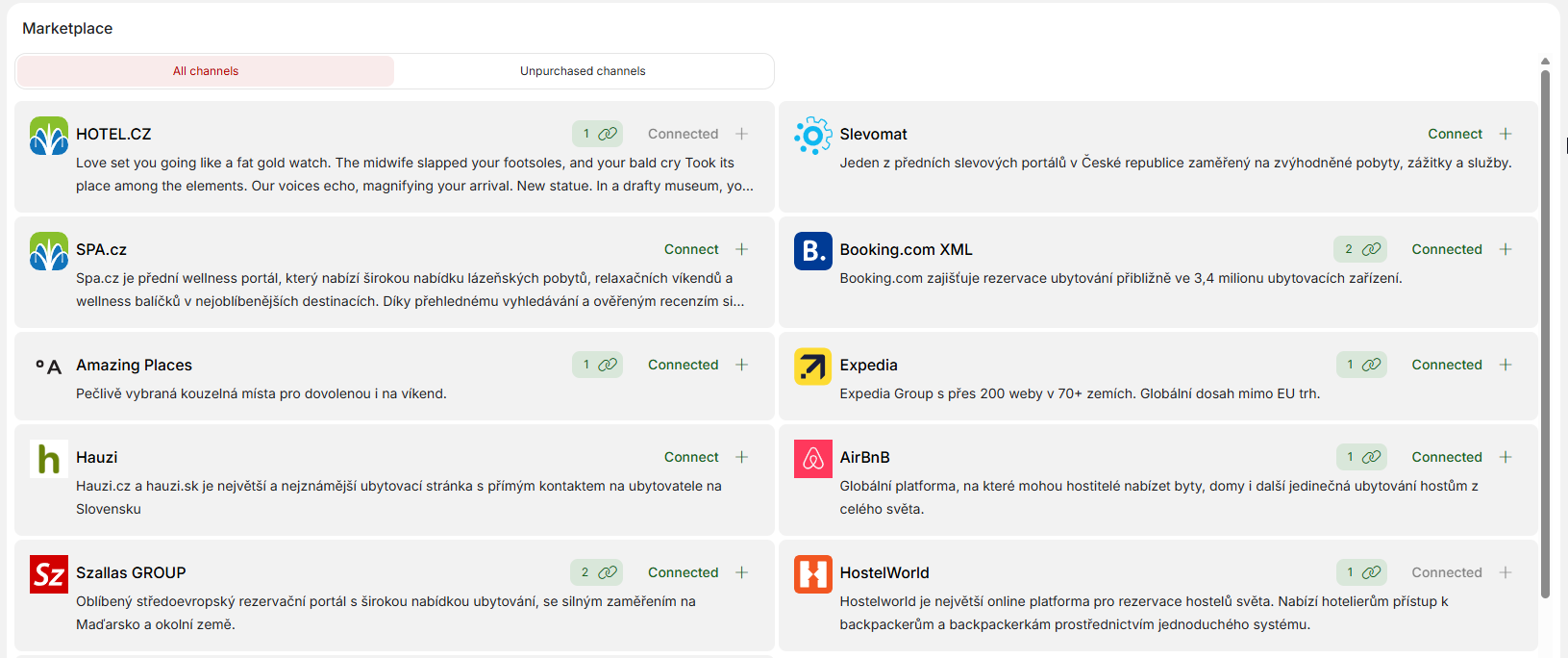The width and height of the screenshot is (1568, 658).
Task: Select the All channels tab
Action: point(206,71)
